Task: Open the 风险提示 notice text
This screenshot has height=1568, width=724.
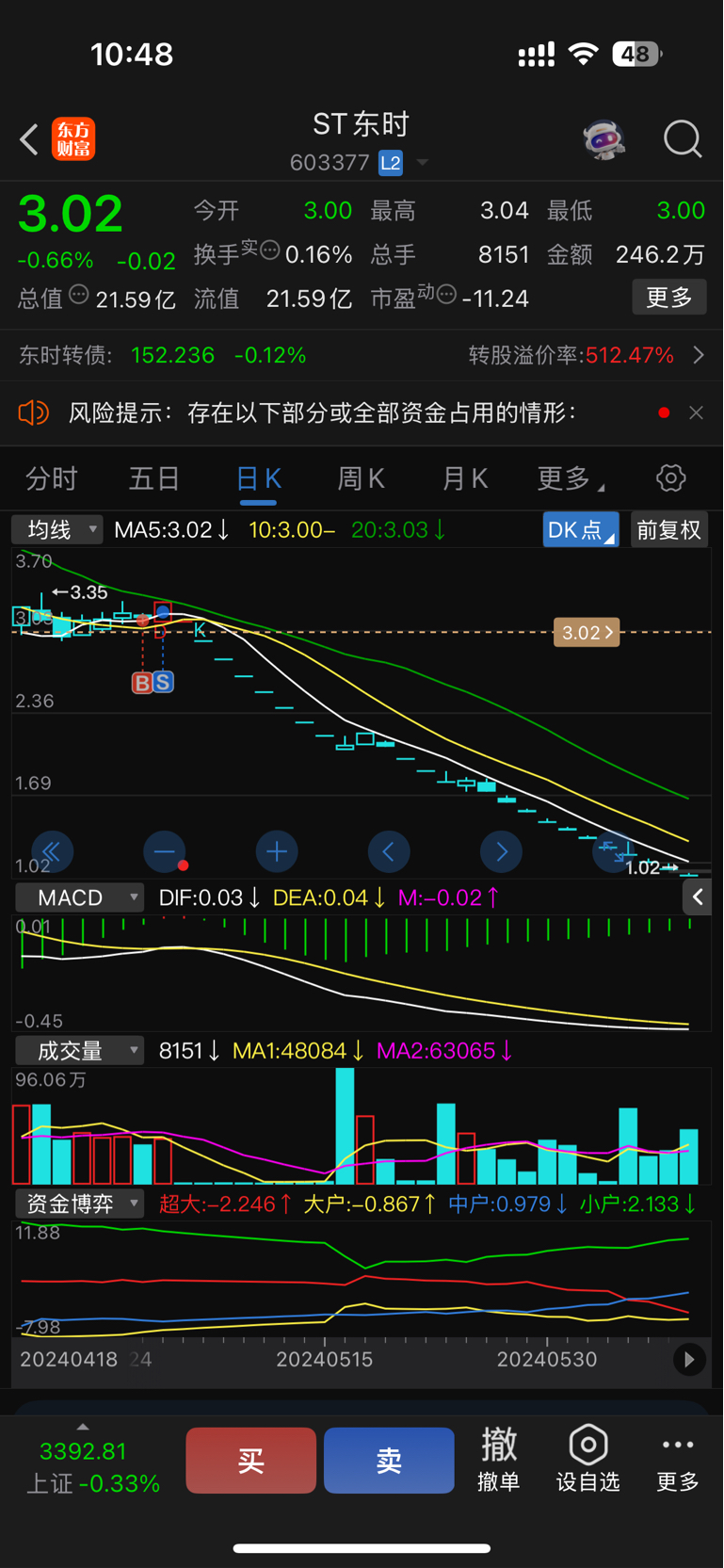Action: click(322, 412)
